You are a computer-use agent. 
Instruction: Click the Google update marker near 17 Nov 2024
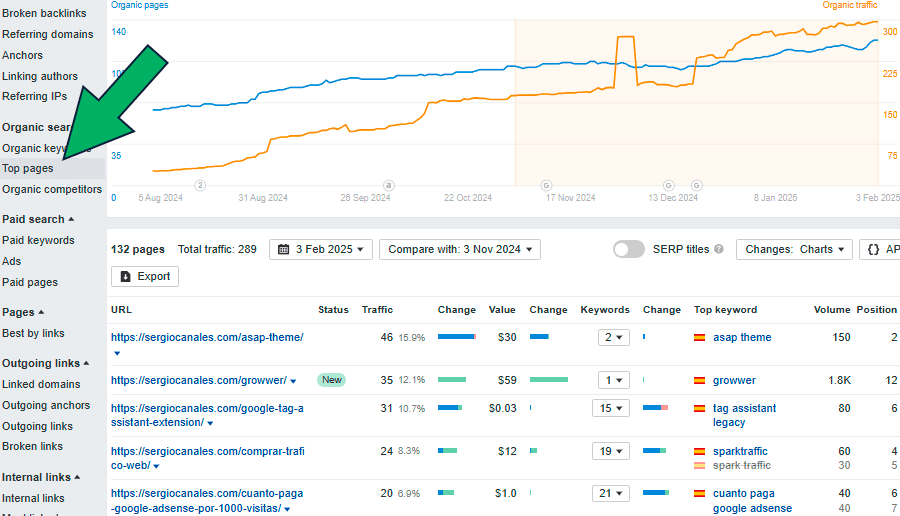point(546,185)
